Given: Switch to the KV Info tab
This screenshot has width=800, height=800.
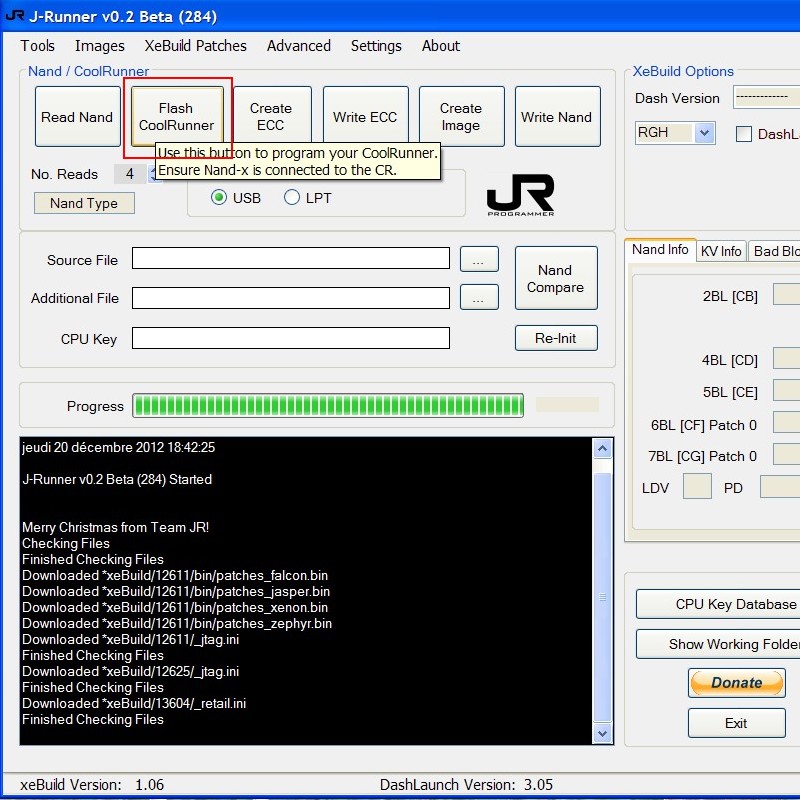Looking at the screenshot, I should tap(721, 251).
